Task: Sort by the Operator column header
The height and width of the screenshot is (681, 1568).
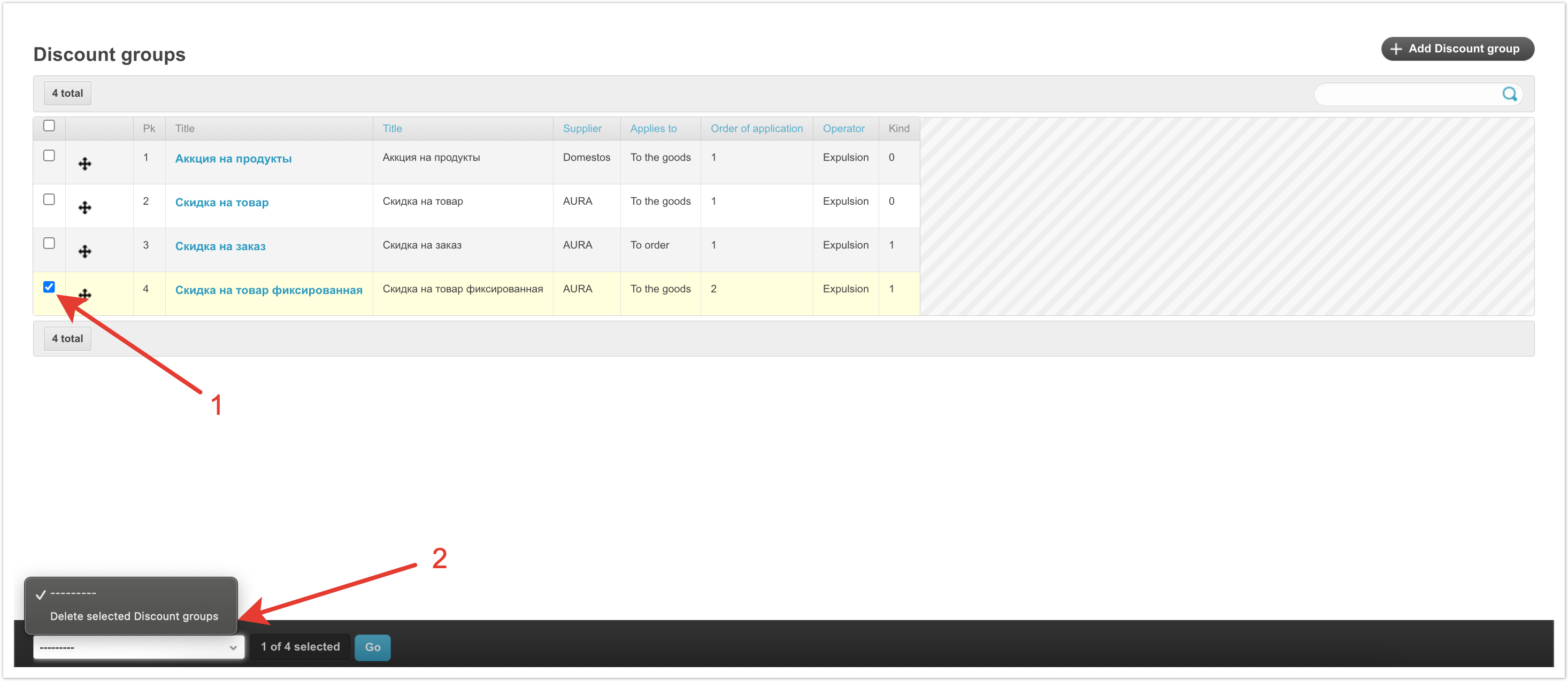Action: click(x=843, y=128)
